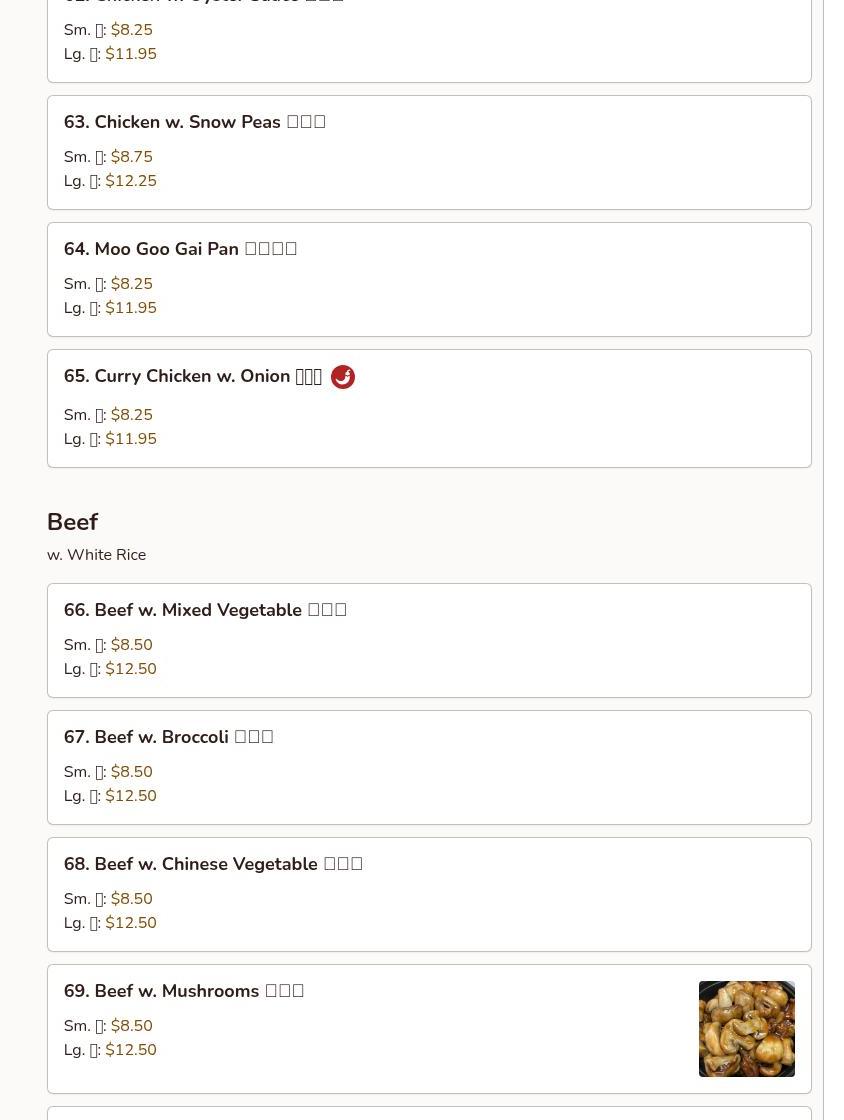This screenshot has height=1120, width=844.
Task: Click the spicy chili icon on Curry Chicken
Action: pyautogui.click(x=343, y=377)
